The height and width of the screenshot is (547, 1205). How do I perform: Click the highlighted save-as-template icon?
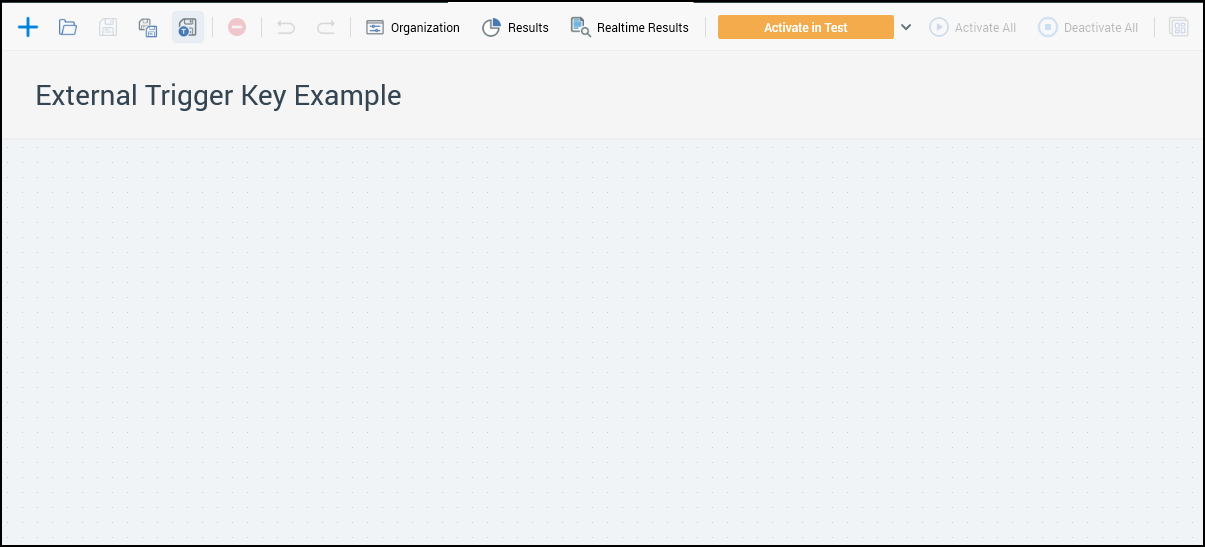[187, 27]
